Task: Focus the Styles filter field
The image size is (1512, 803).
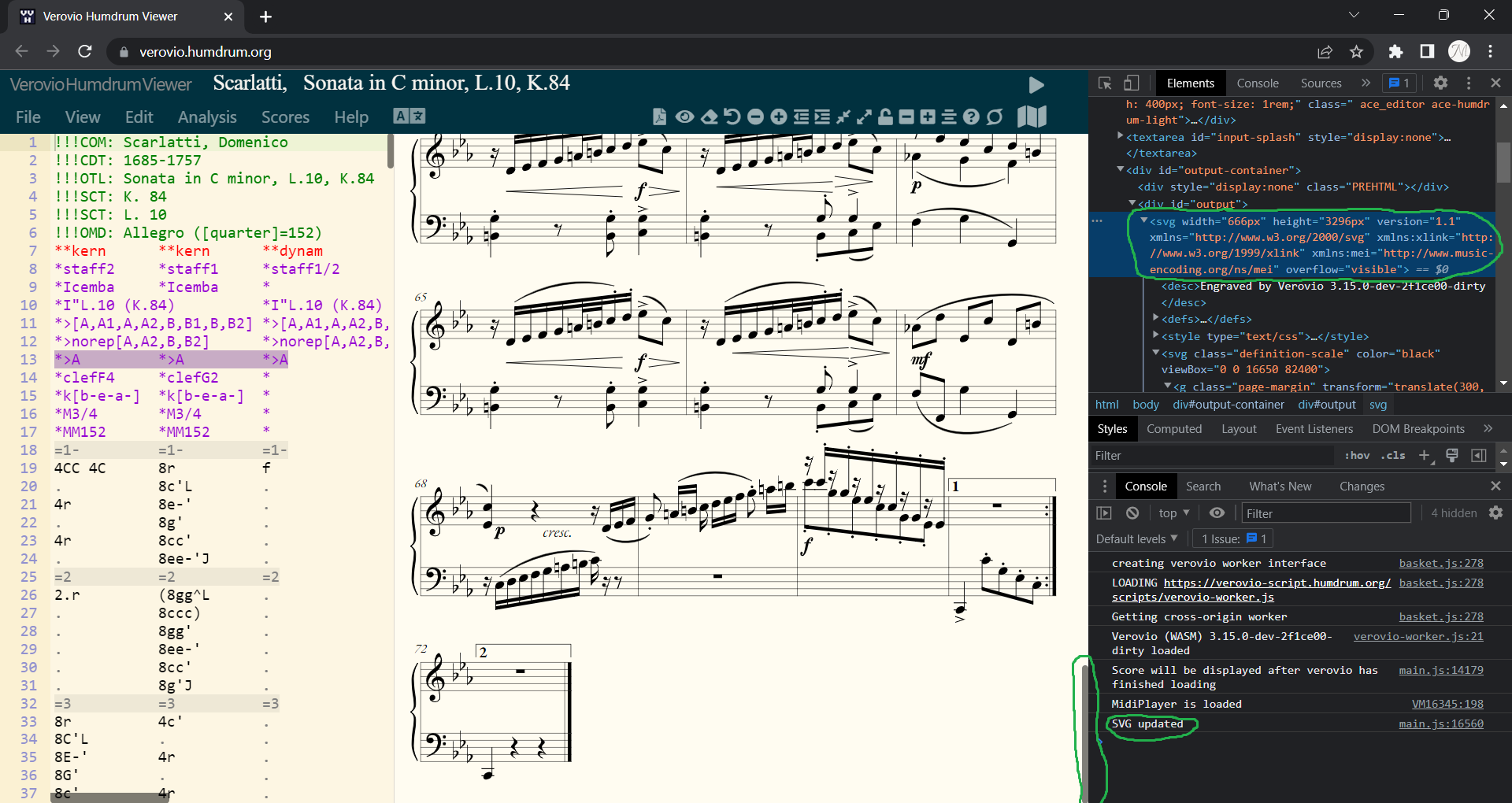Action: pos(1213,456)
